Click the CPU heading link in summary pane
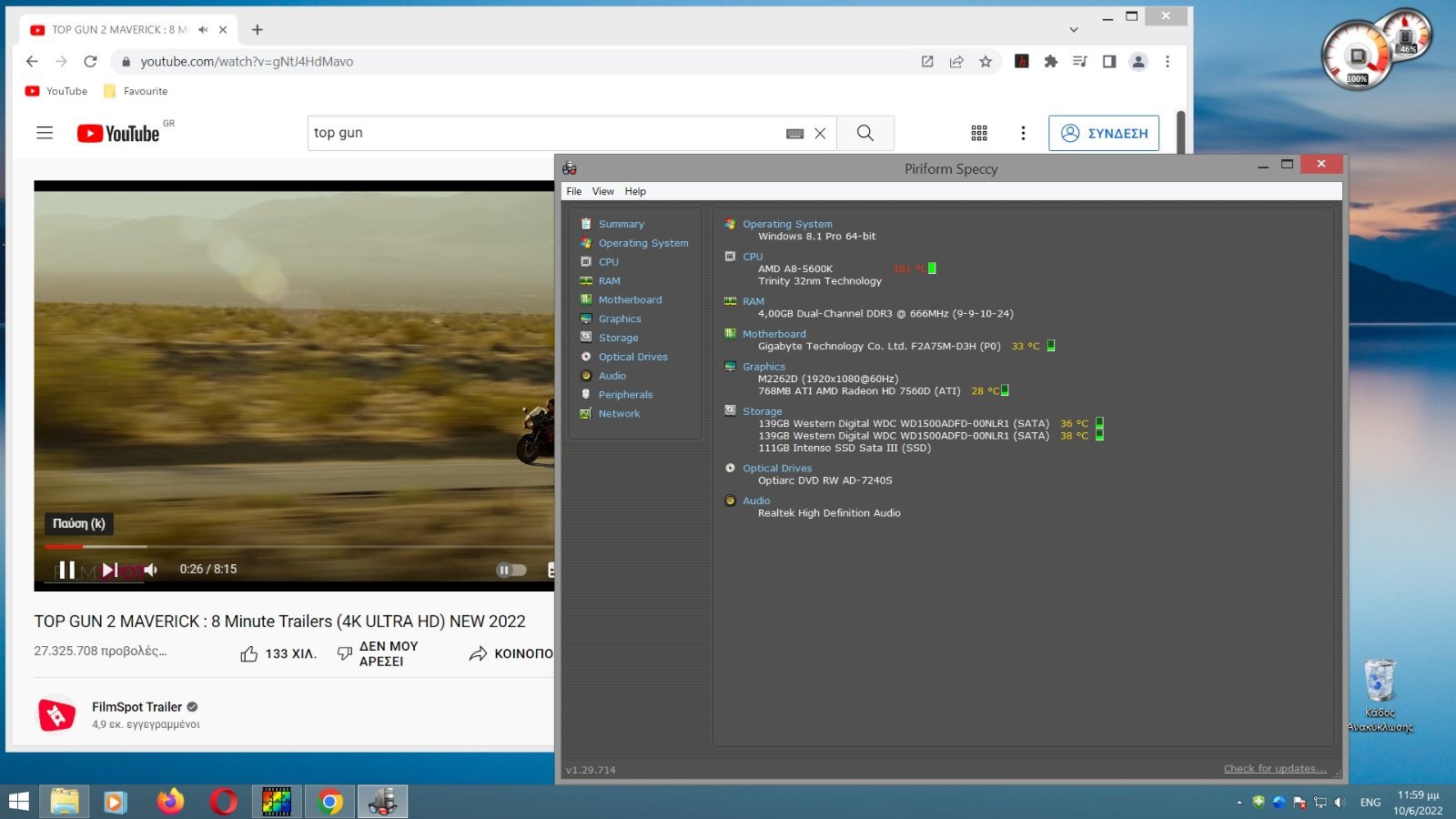 point(753,257)
